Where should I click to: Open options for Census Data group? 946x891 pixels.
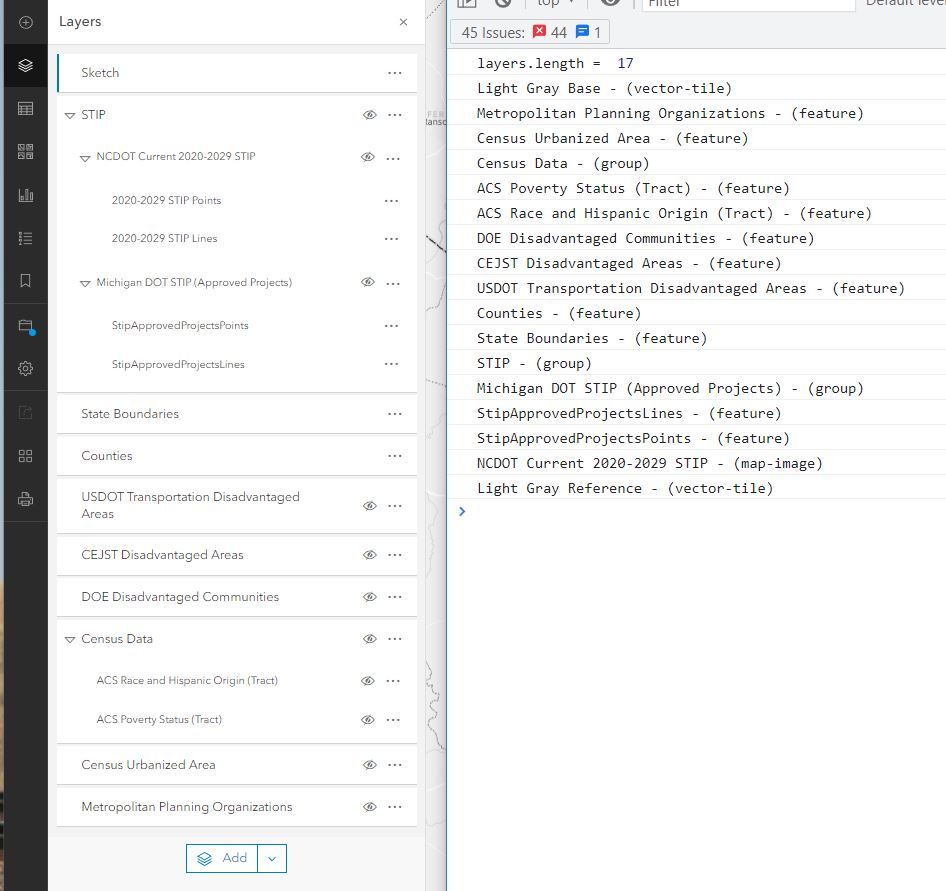click(395, 639)
